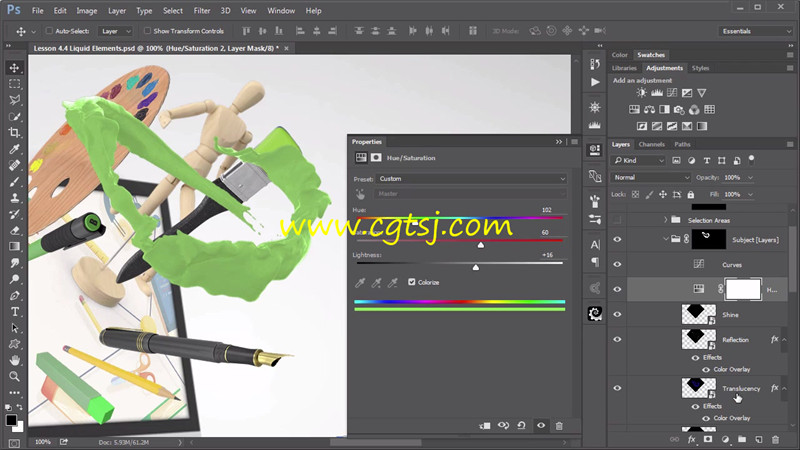
Task: Click the foreground color swatch
Action: pyautogui.click(x=11, y=420)
